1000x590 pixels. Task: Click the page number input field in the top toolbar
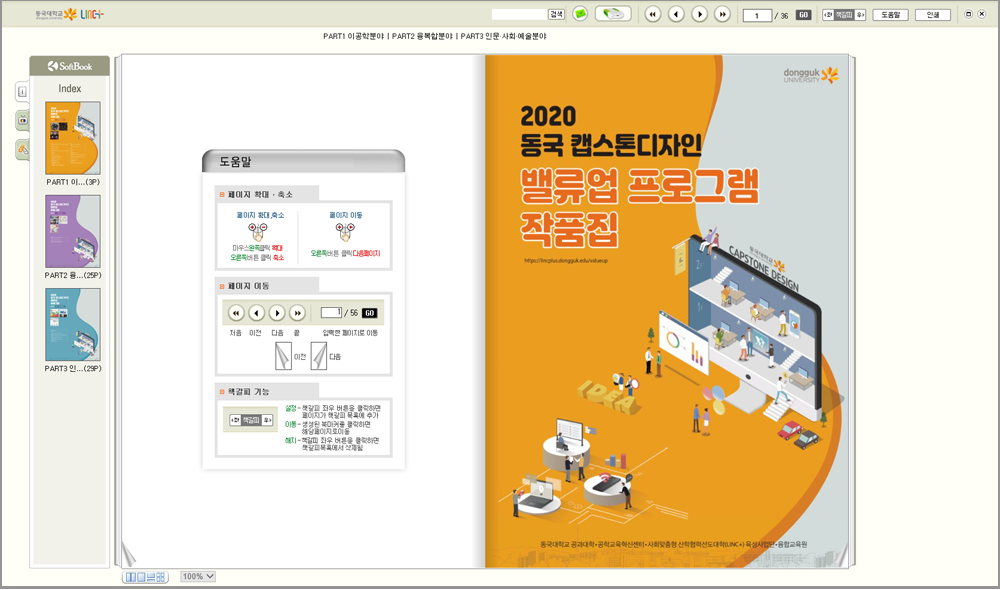[757, 15]
